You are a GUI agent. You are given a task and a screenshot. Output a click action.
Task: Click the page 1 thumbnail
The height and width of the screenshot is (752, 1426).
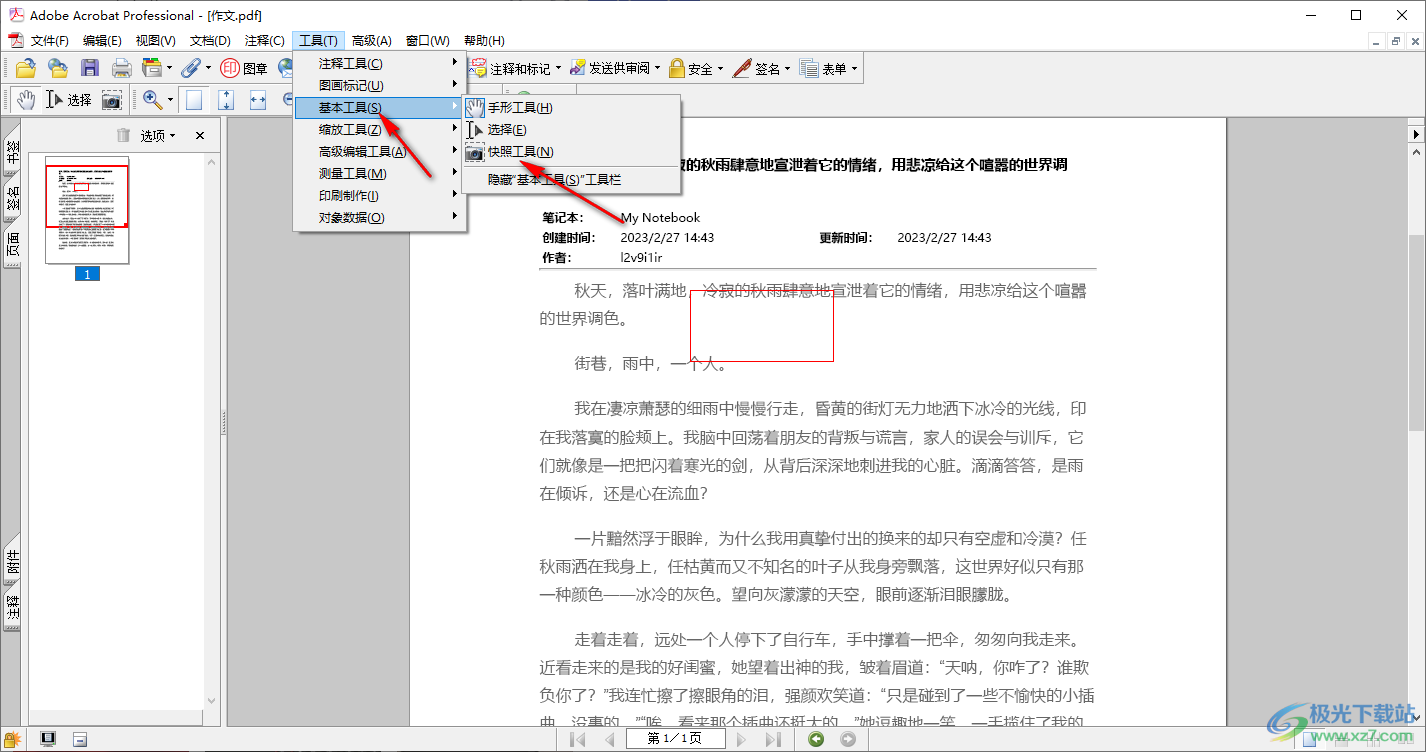[x=87, y=210]
